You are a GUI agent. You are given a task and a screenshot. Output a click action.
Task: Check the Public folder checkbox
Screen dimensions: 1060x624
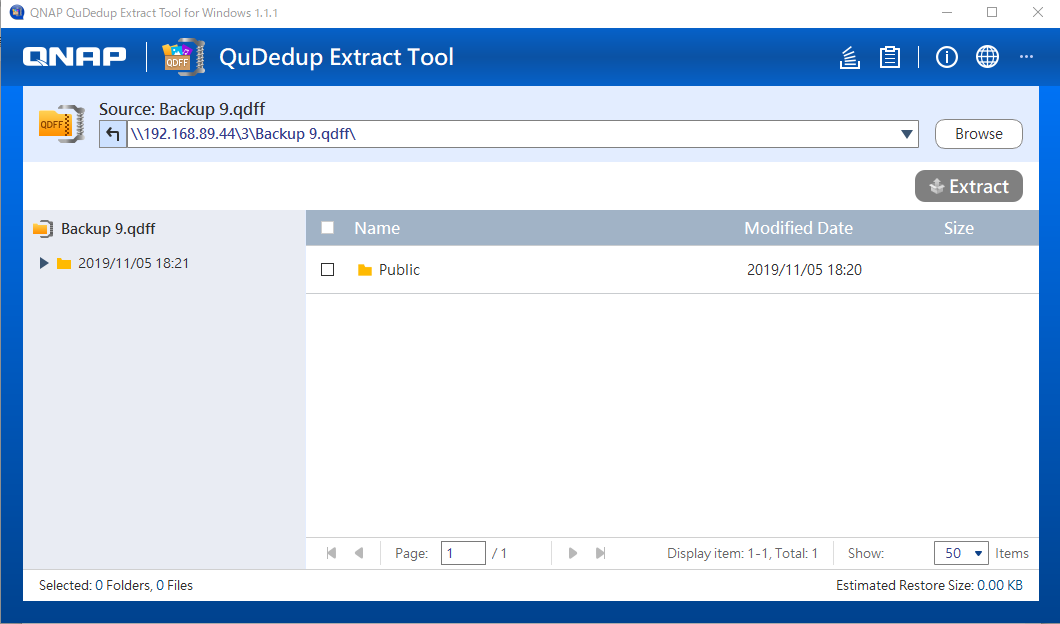click(x=327, y=270)
